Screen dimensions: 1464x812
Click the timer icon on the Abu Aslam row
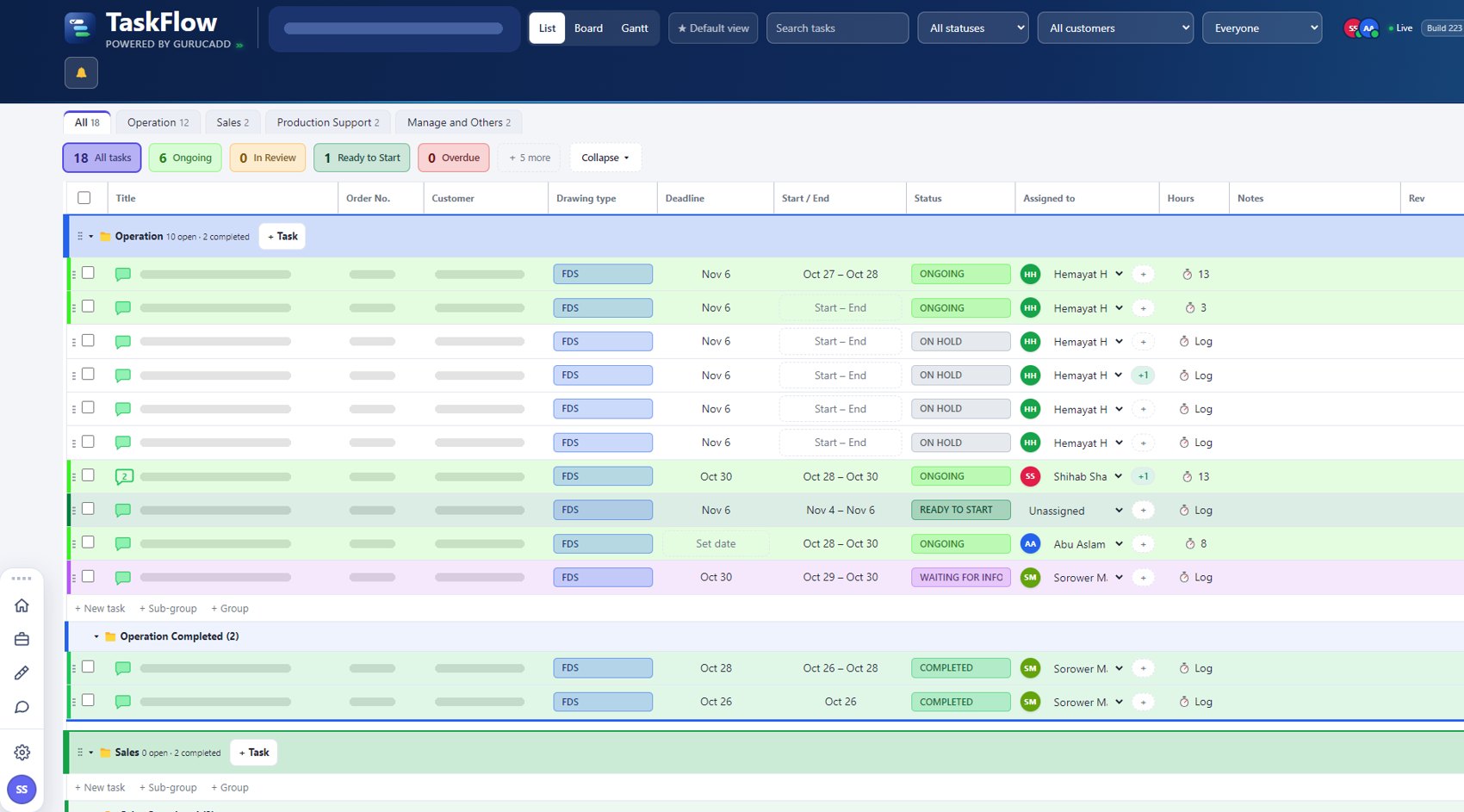tap(1190, 543)
